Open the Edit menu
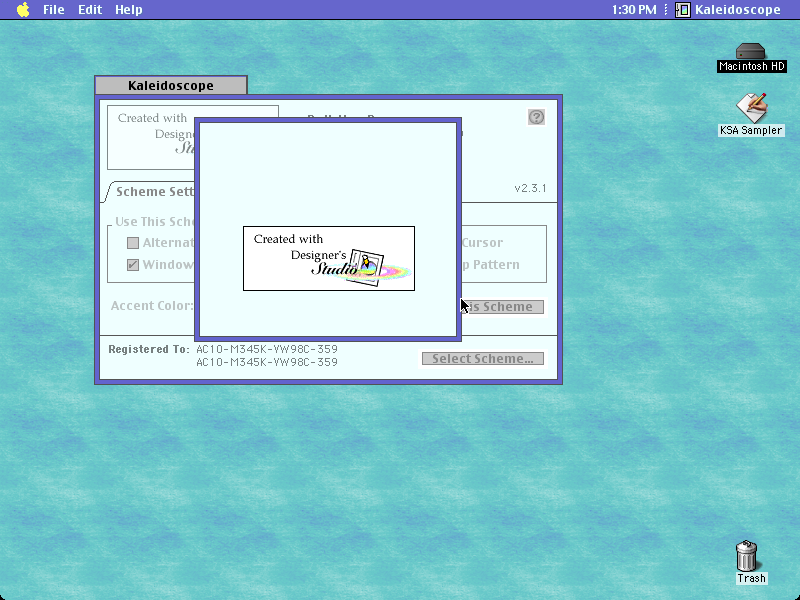This screenshot has height=600, width=800. 90,9
